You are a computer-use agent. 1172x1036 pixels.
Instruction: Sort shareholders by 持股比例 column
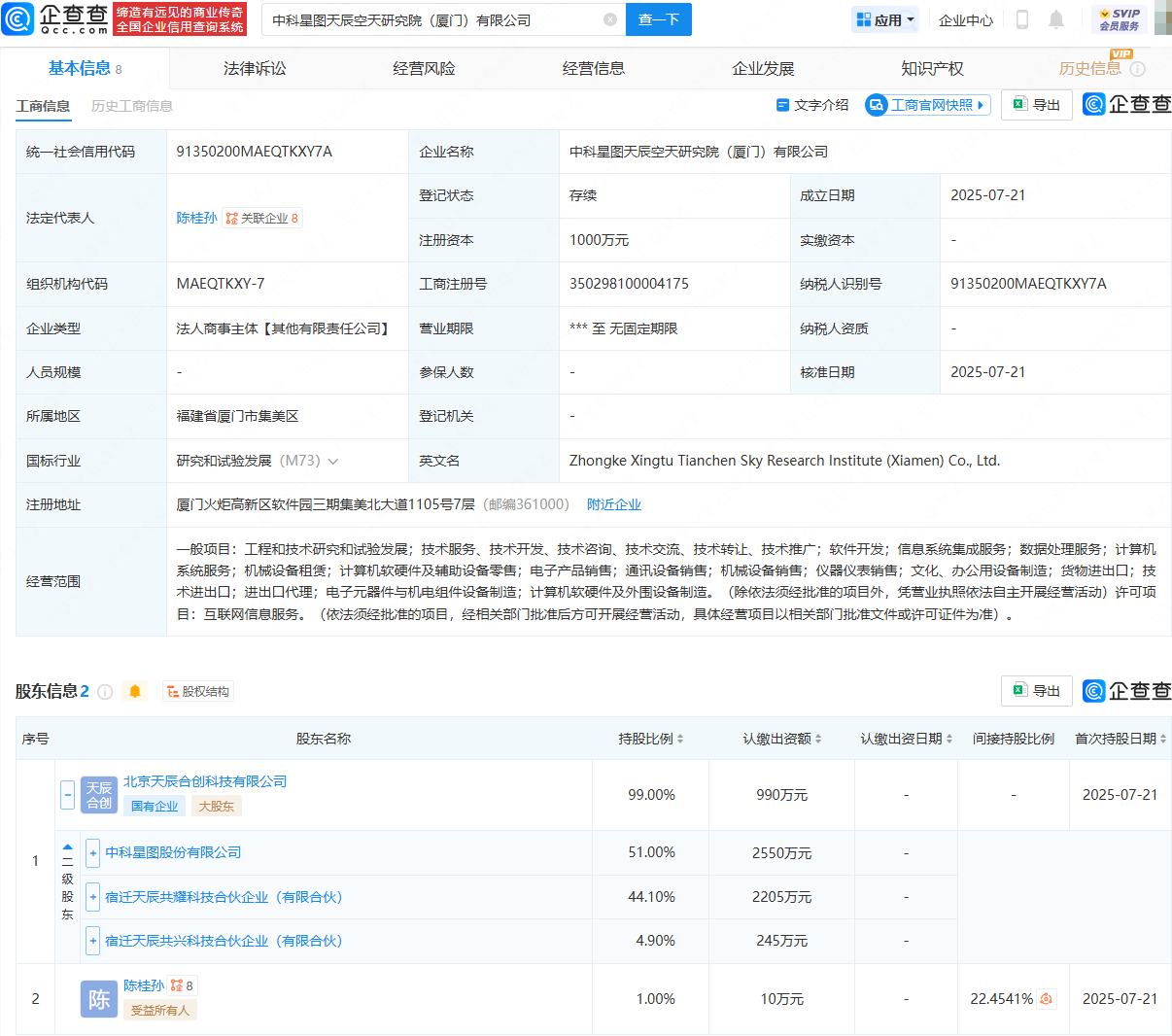tap(651, 739)
